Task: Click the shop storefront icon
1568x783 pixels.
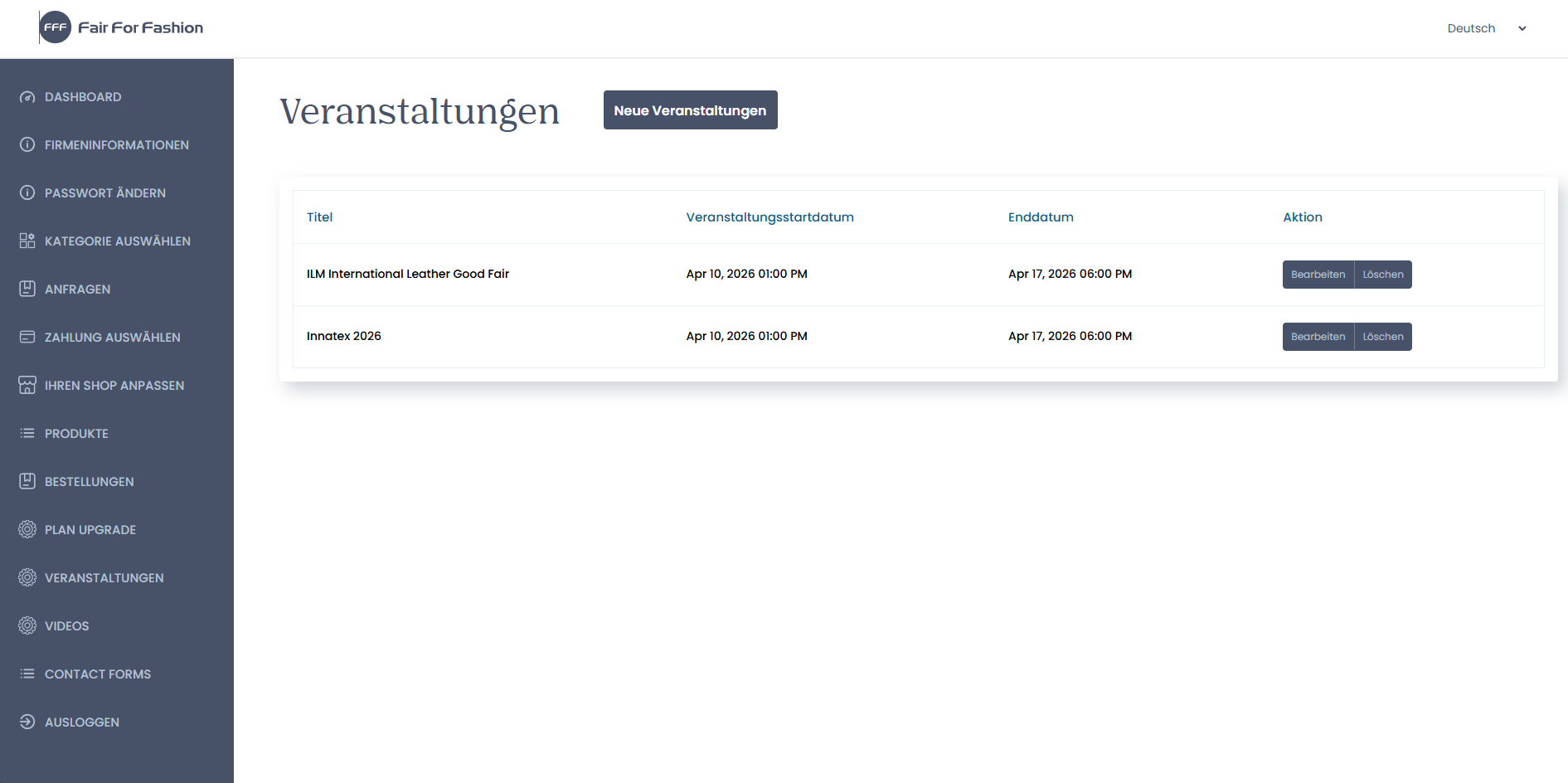Action: [x=27, y=386]
